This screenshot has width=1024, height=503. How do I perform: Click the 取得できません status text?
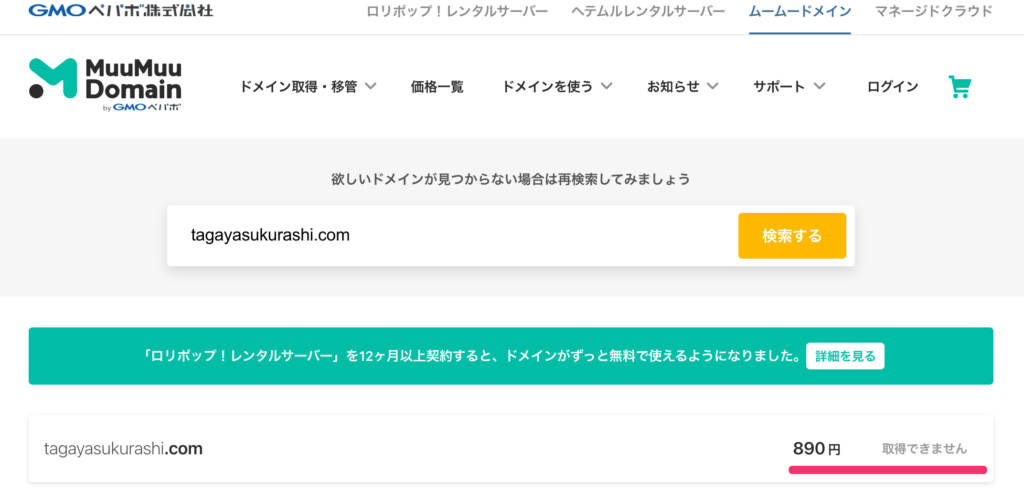pos(924,449)
